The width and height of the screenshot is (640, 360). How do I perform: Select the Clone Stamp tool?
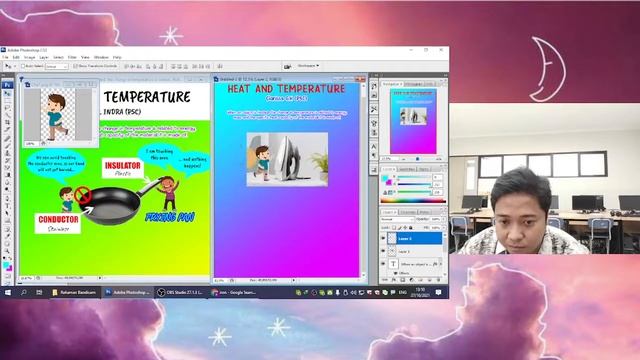coord(7,153)
